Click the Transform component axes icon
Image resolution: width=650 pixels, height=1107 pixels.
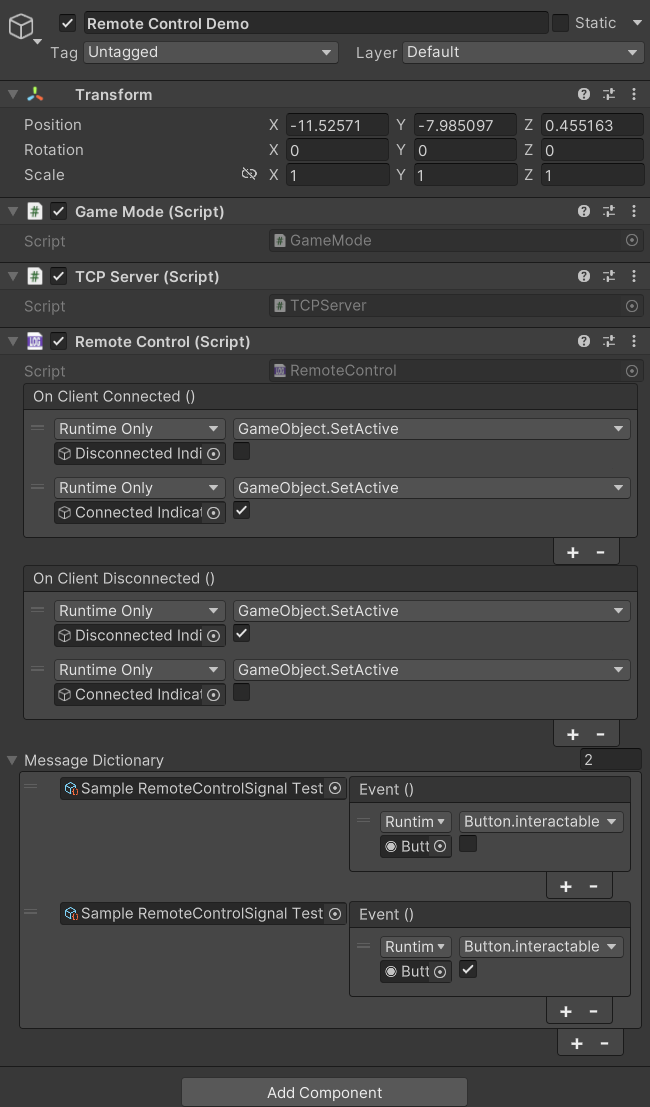click(x=35, y=95)
